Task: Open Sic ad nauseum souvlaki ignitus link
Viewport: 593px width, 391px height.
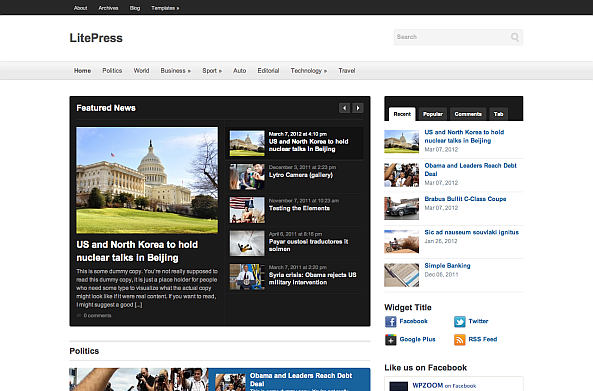Action: tap(472, 232)
